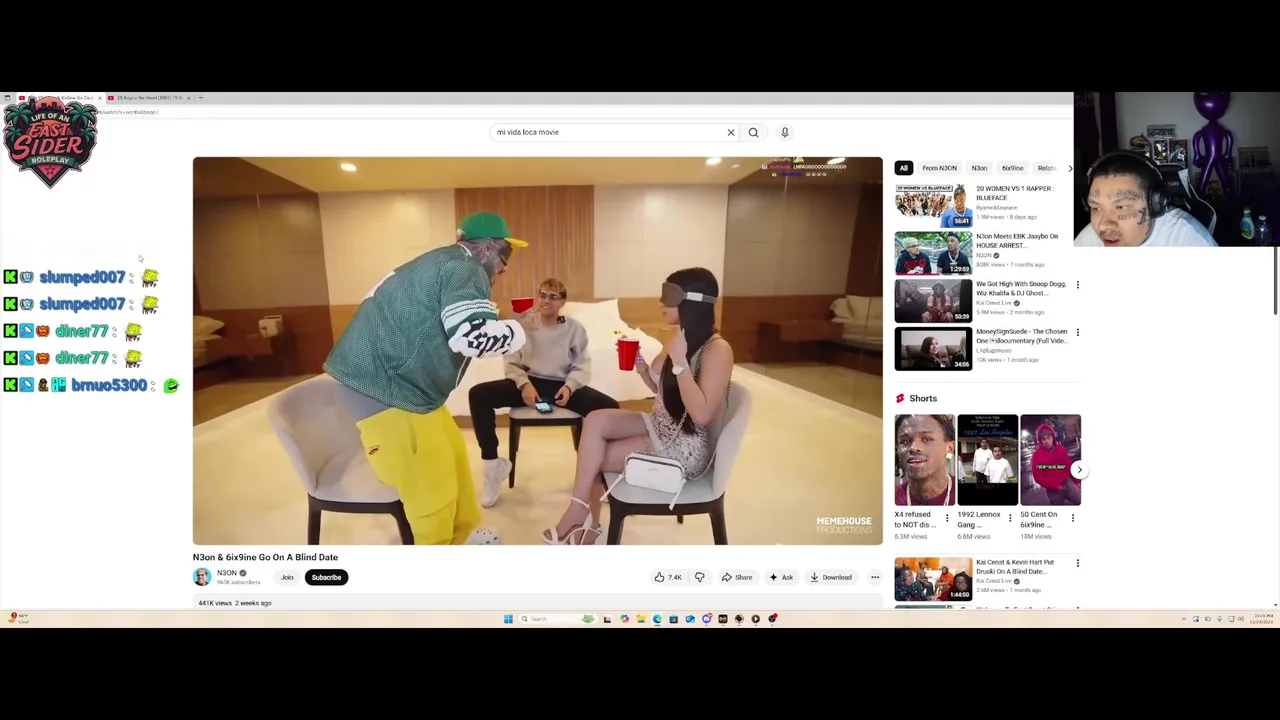Open 20 Women vs 1 Rapper Blueface thumbnail
Image resolution: width=1280 pixels, height=720 pixels.
(933, 205)
